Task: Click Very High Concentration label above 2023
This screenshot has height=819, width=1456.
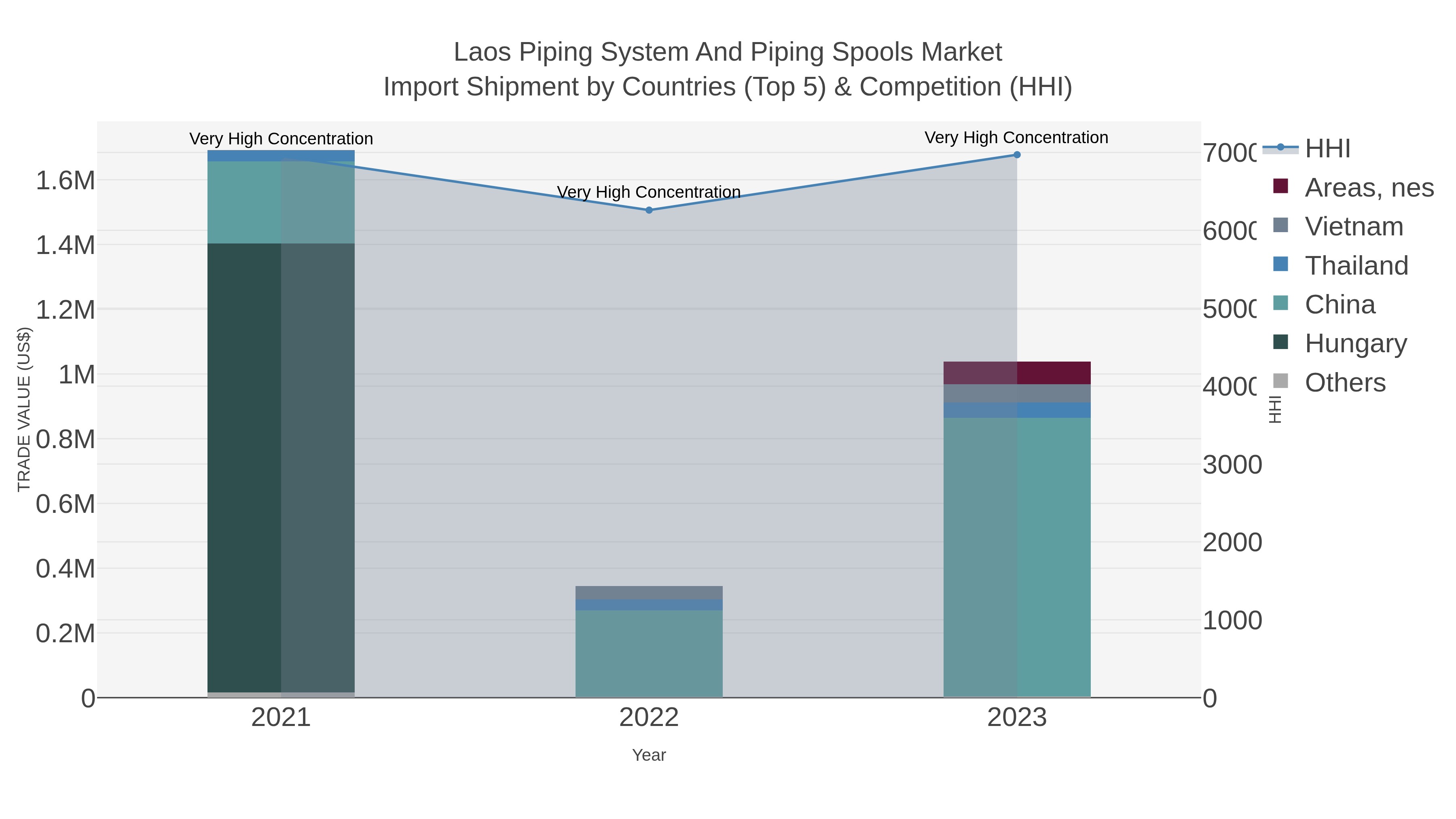Action: (1017, 138)
